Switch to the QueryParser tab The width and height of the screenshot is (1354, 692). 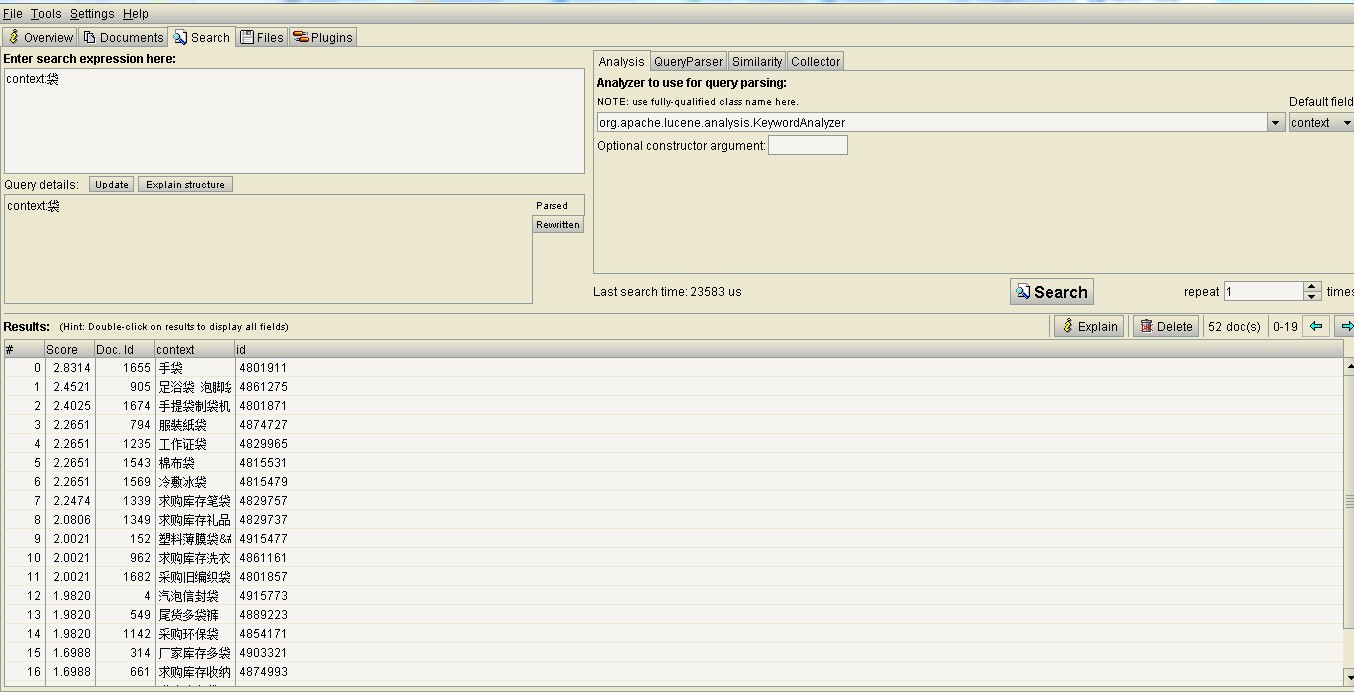(x=688, y=61)
